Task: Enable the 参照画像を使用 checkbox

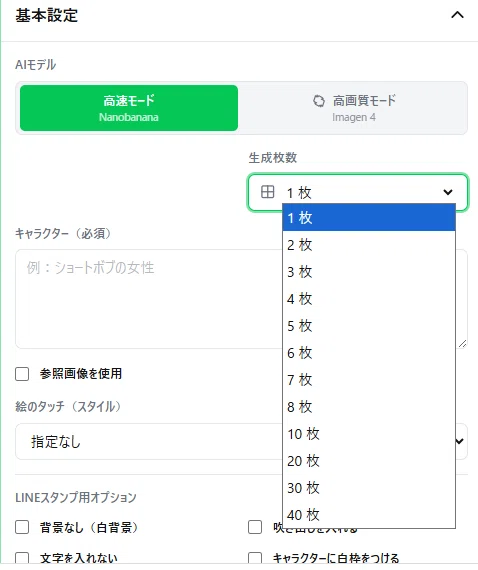Action: [22, 374]
